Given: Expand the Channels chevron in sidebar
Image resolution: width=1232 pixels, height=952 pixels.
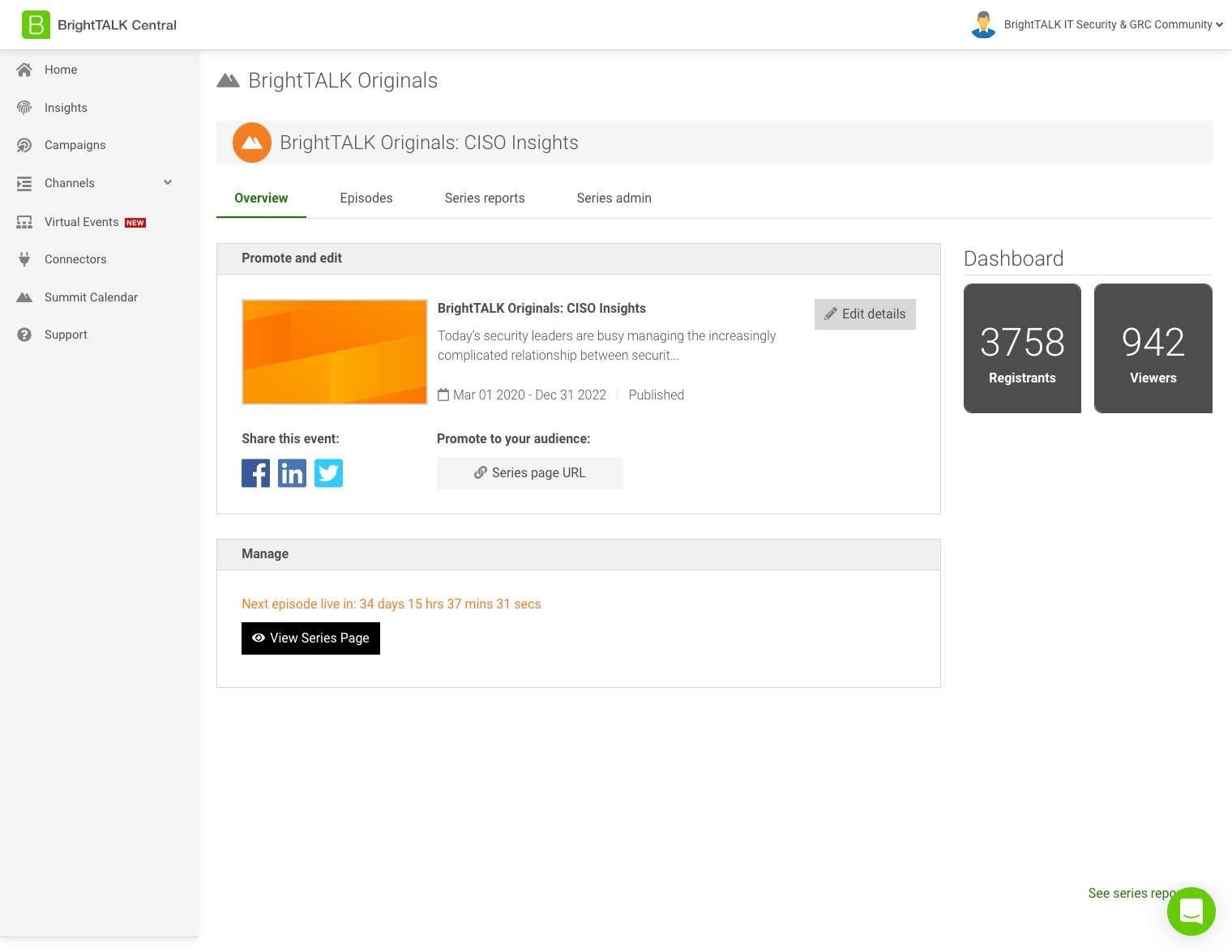Looking at the screenshot, I should tap(168, 182).
